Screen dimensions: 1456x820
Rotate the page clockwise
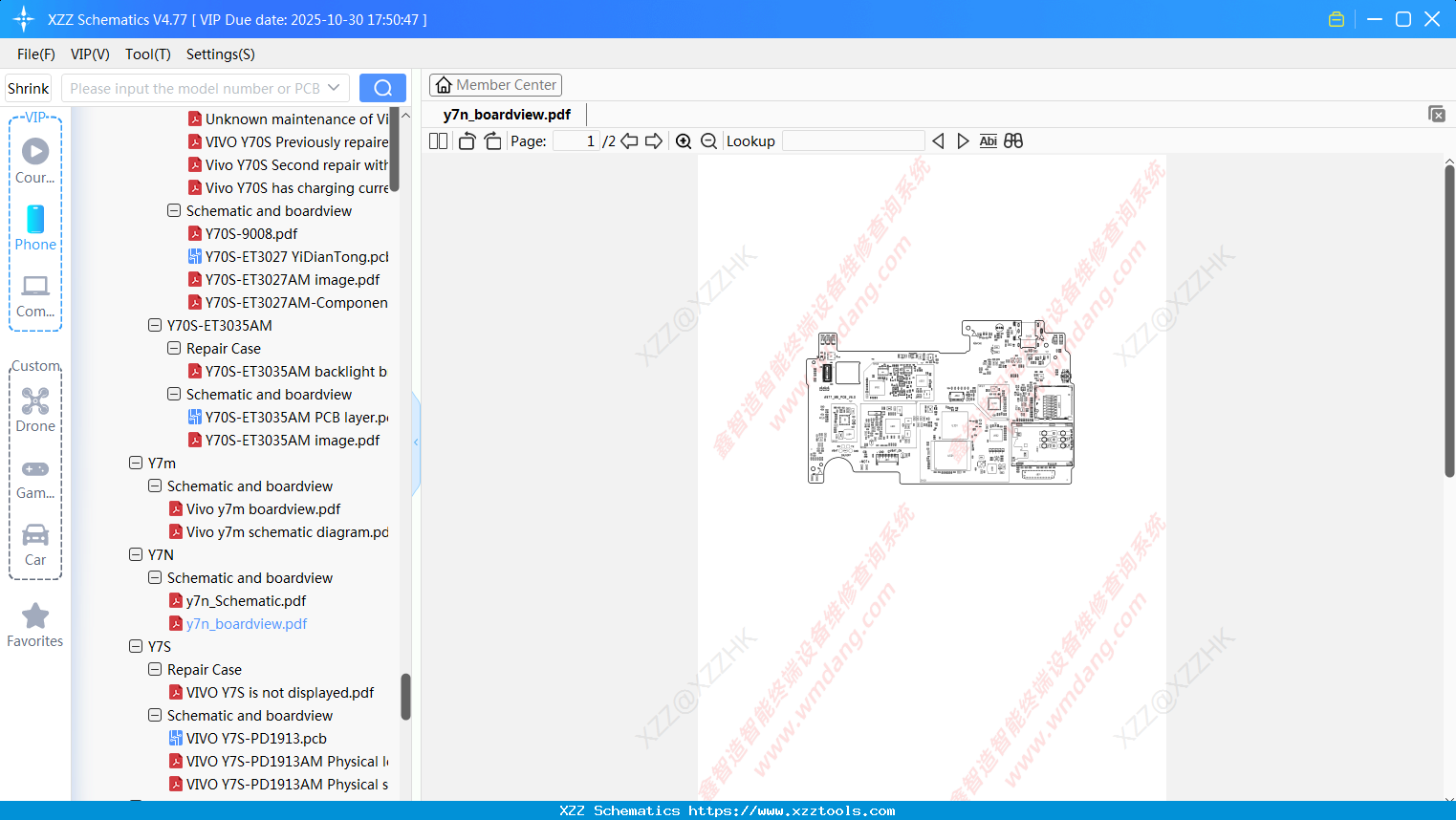pos(492,141)
